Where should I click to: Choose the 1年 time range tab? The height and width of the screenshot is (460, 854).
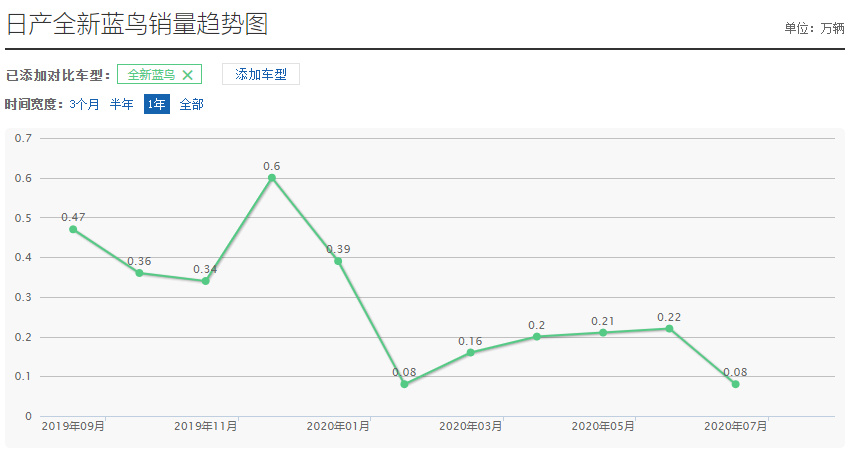(157, 104)
